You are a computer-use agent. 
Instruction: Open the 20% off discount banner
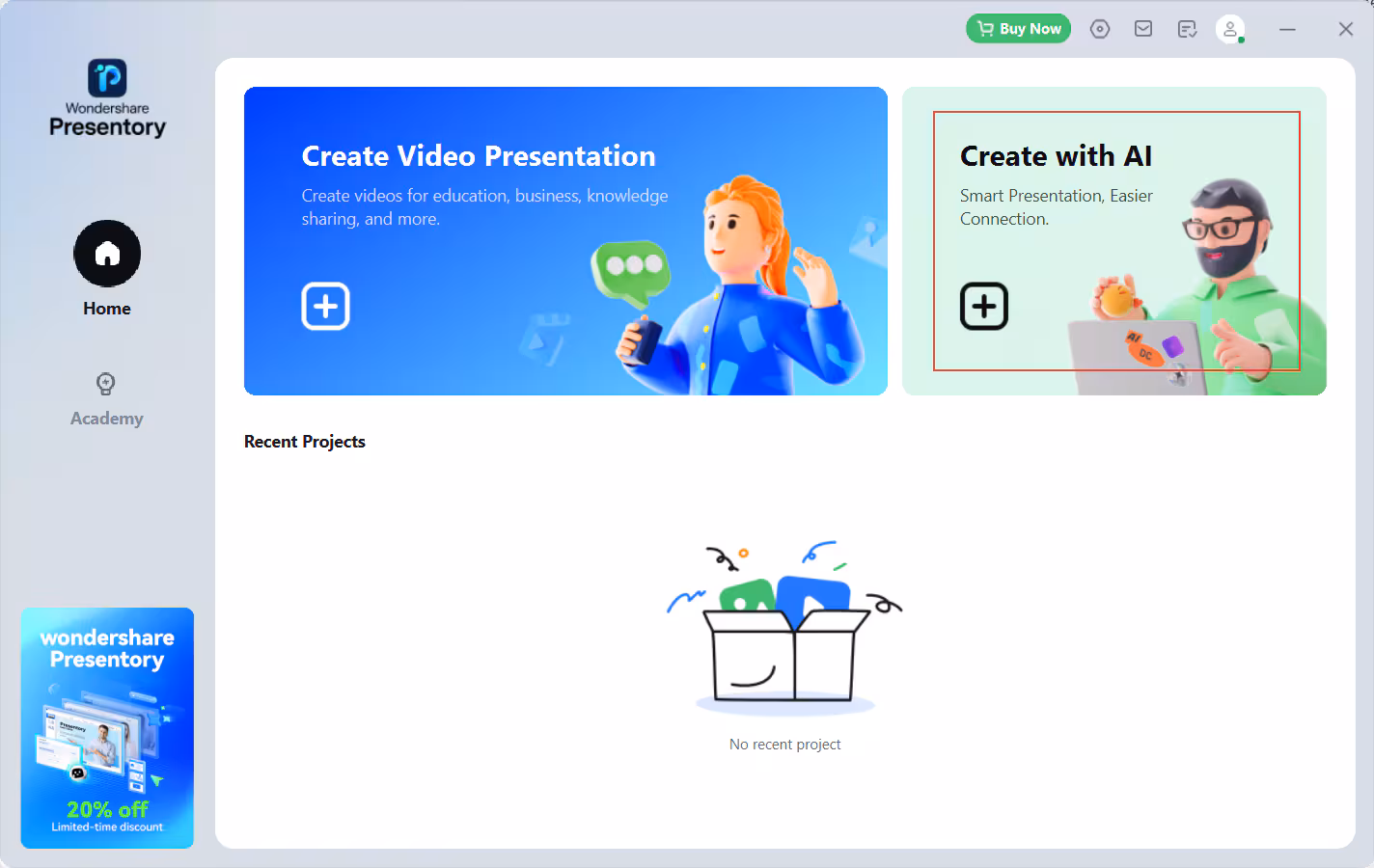click(x=107, y=728)
